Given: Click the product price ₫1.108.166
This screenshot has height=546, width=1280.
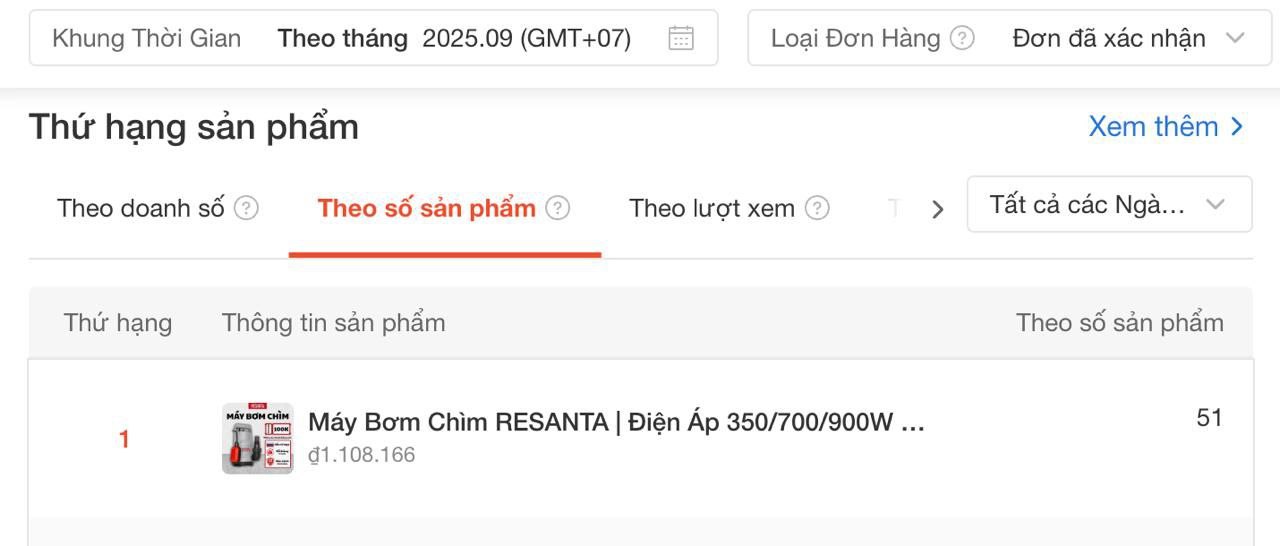Looking at the screenshot, I should click(361, 455).
